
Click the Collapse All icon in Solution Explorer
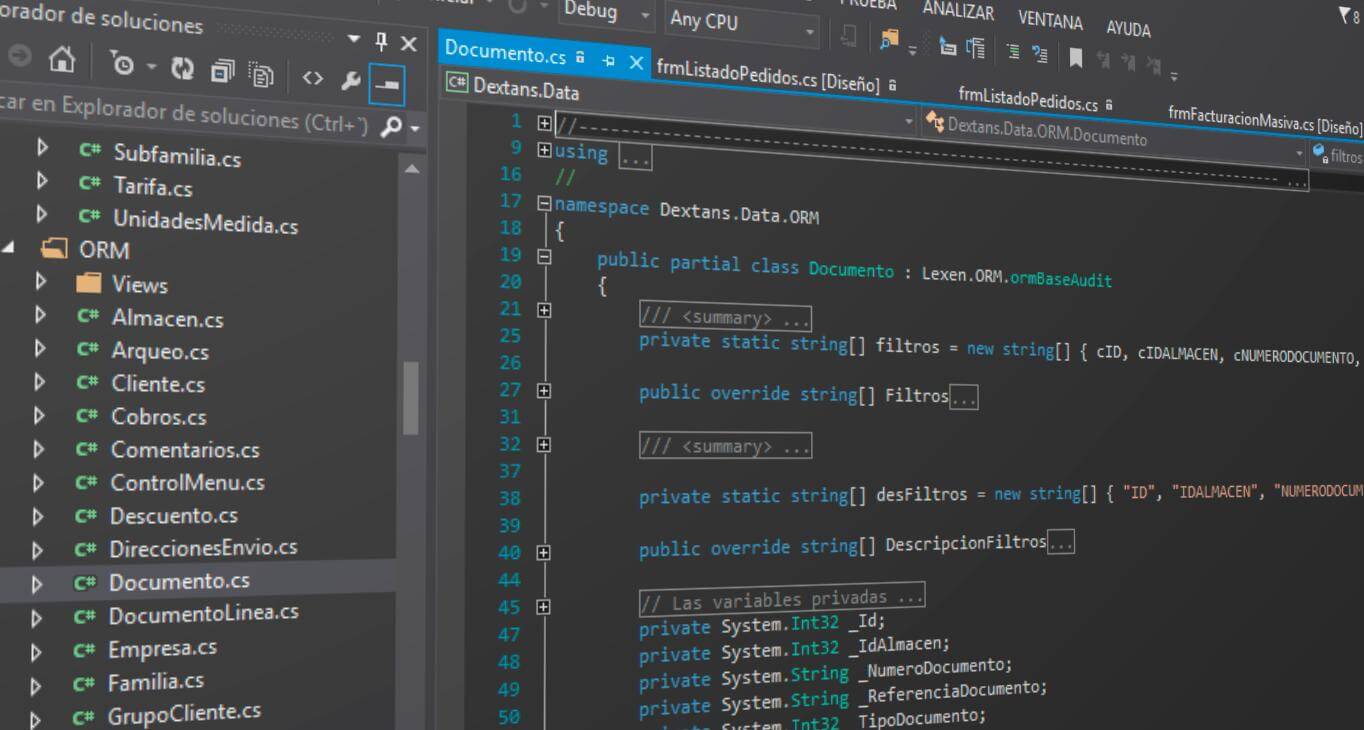coord(222,71)
